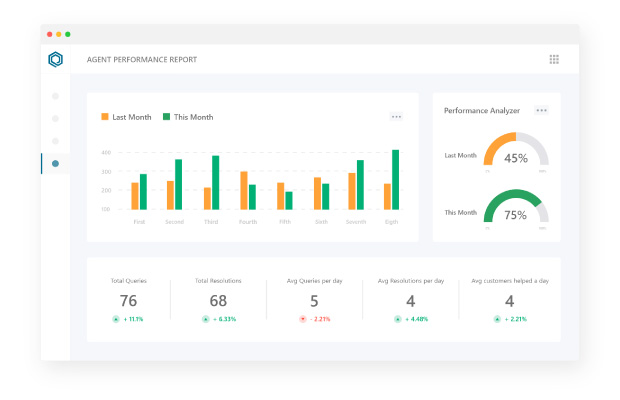
Task: Click the Seventh axis label
Action: click(356, 222)
